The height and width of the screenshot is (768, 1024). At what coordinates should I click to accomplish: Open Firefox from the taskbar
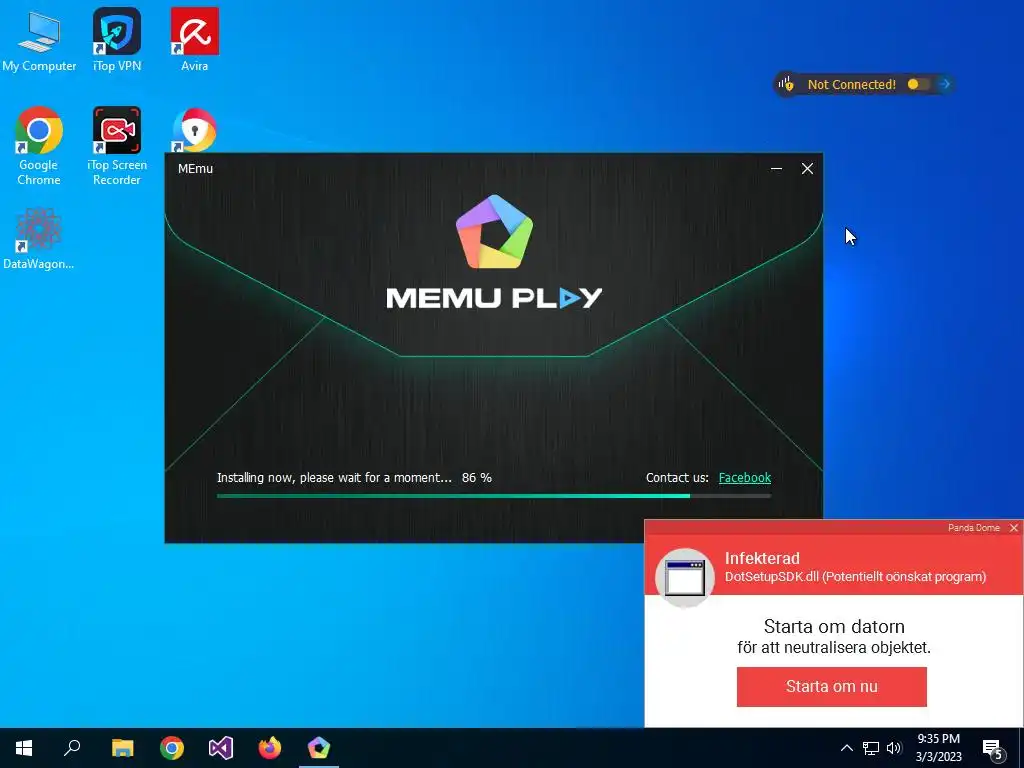[x=270, y=748]
